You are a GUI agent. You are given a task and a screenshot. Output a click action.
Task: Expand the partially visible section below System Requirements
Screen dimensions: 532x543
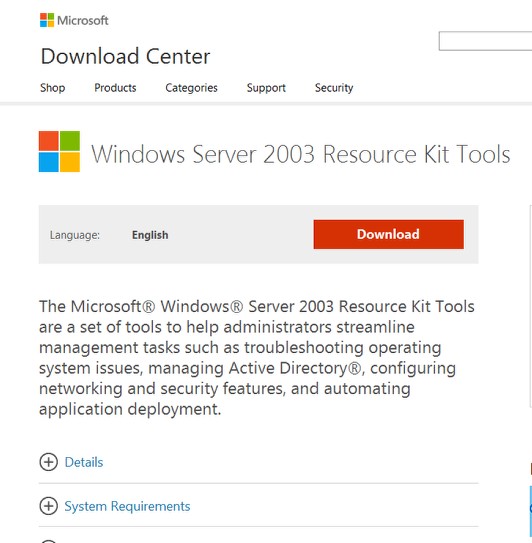click(48, 541)
